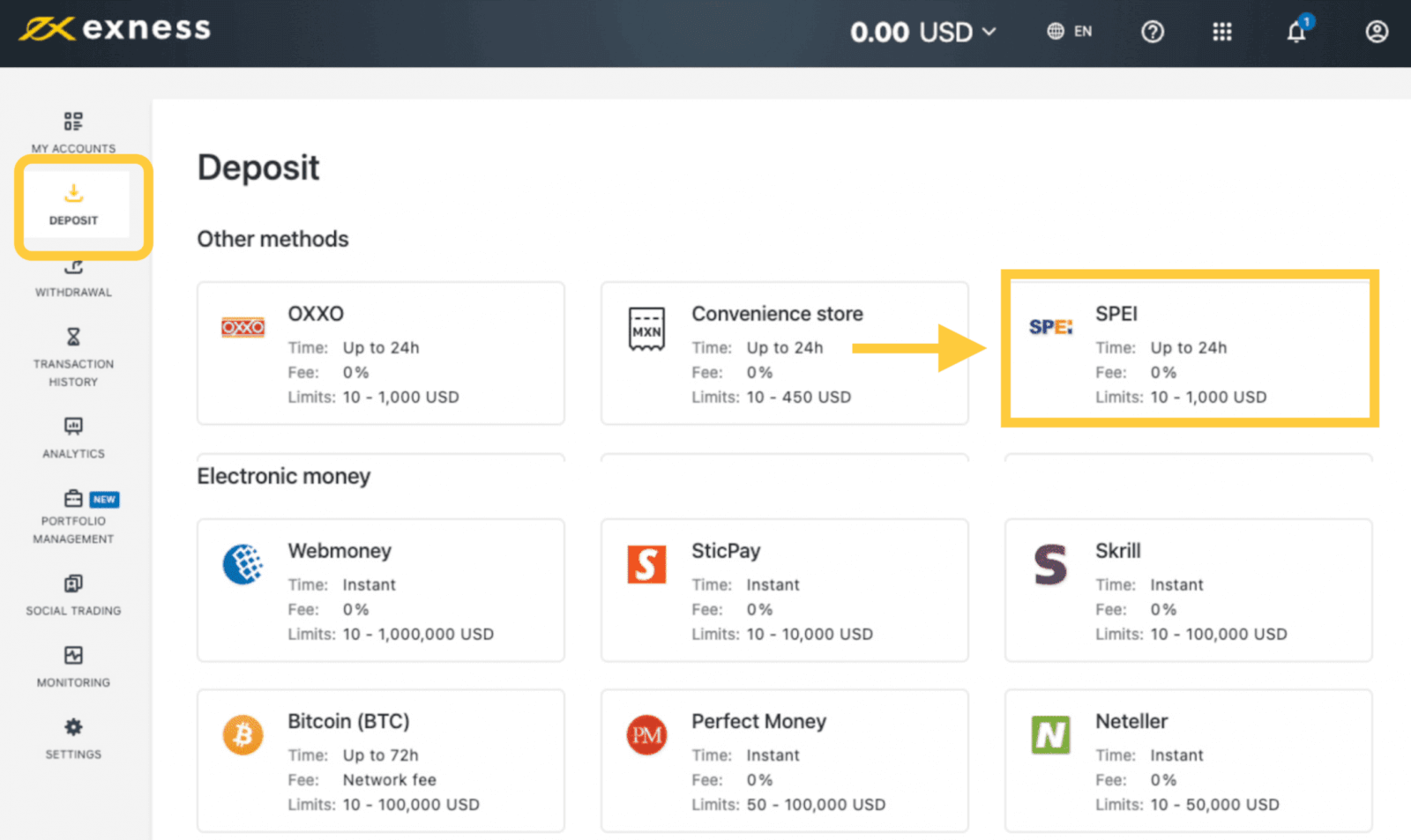This screenshot has height=840, width=1411.
Task: Choose the SticPay deposit title
Action: tap(726, 551)
